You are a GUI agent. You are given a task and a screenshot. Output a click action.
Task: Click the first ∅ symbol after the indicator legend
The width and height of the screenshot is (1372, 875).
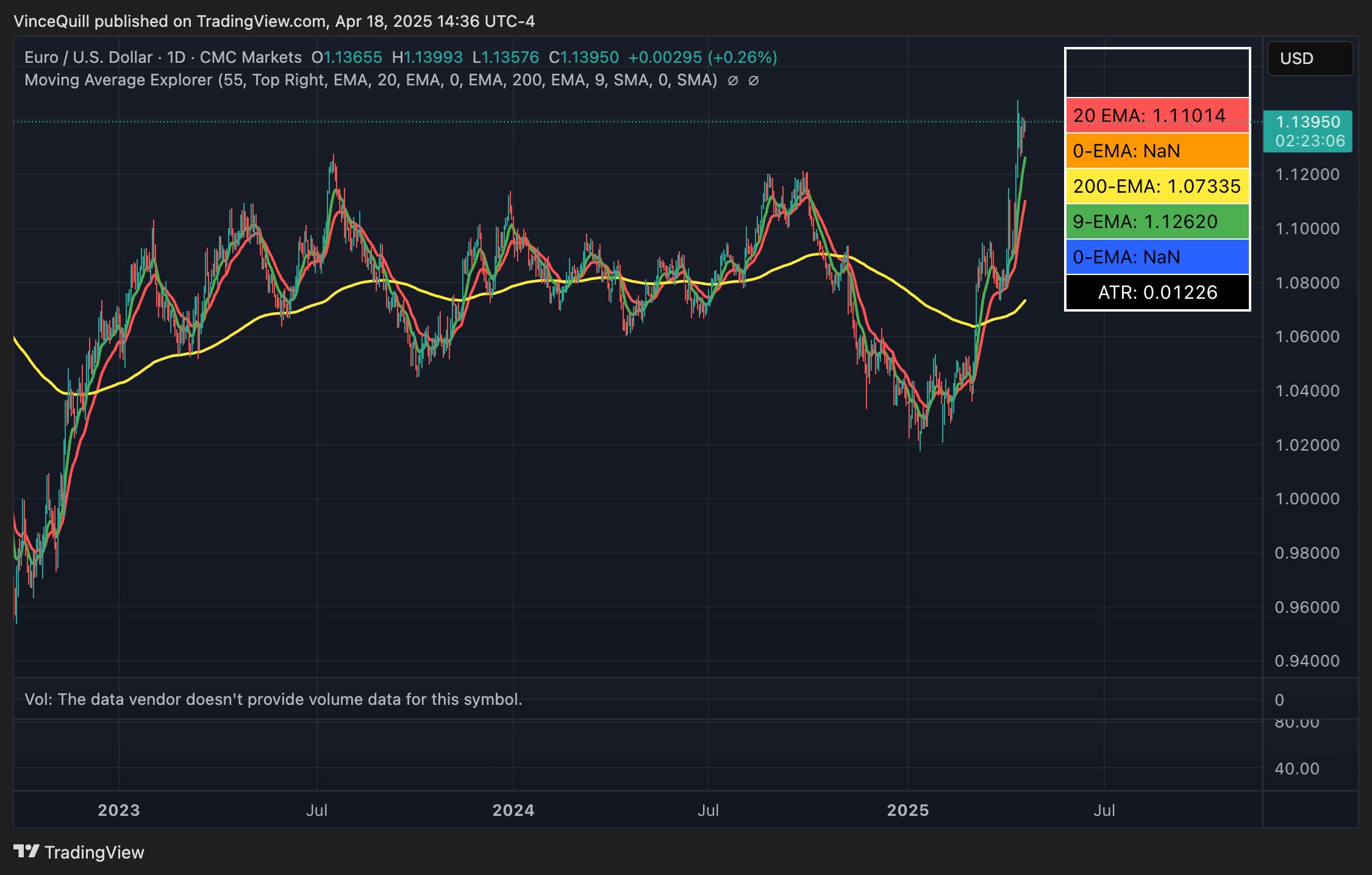733,80
